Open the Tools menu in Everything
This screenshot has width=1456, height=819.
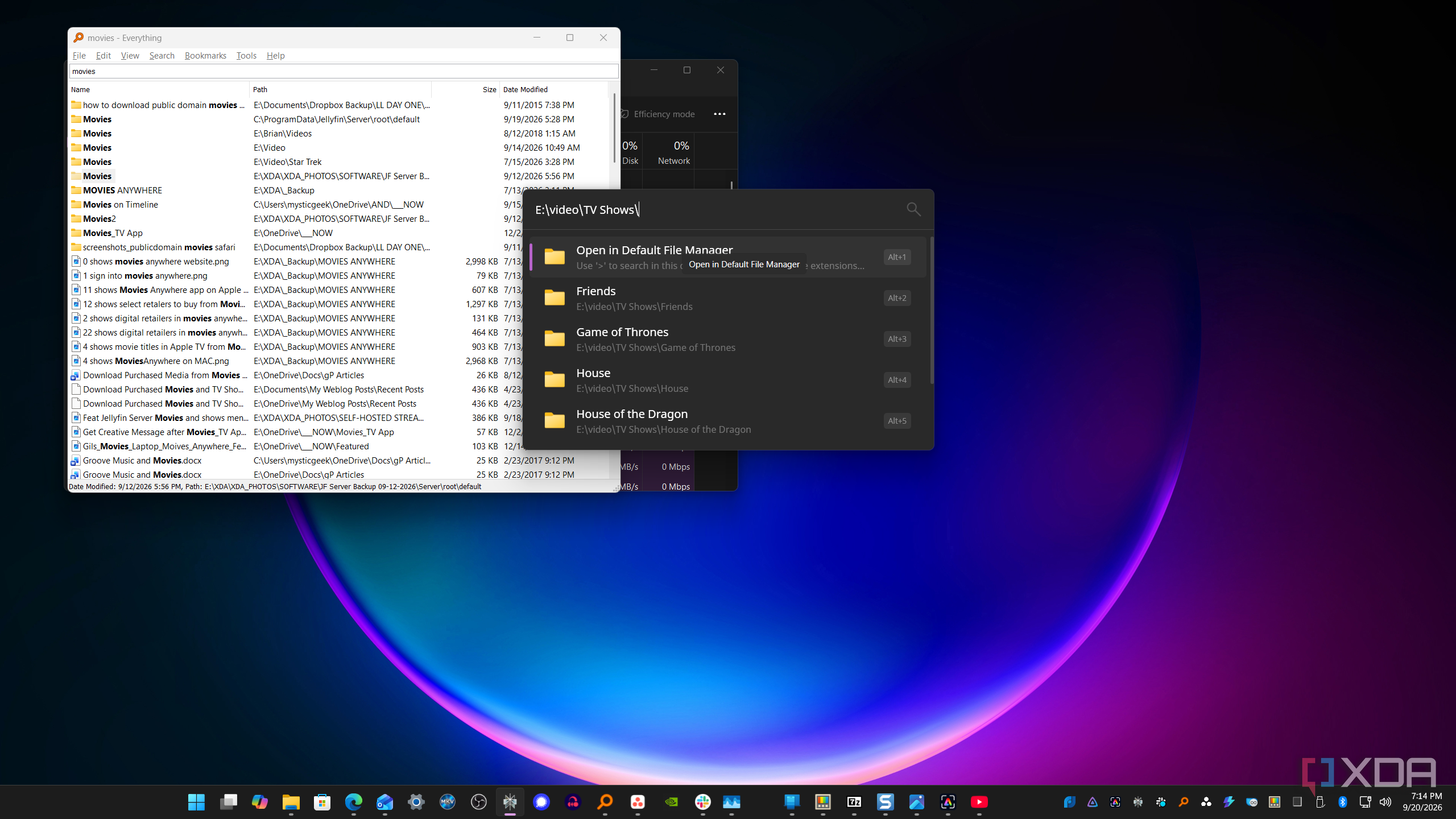pos(246,55)
